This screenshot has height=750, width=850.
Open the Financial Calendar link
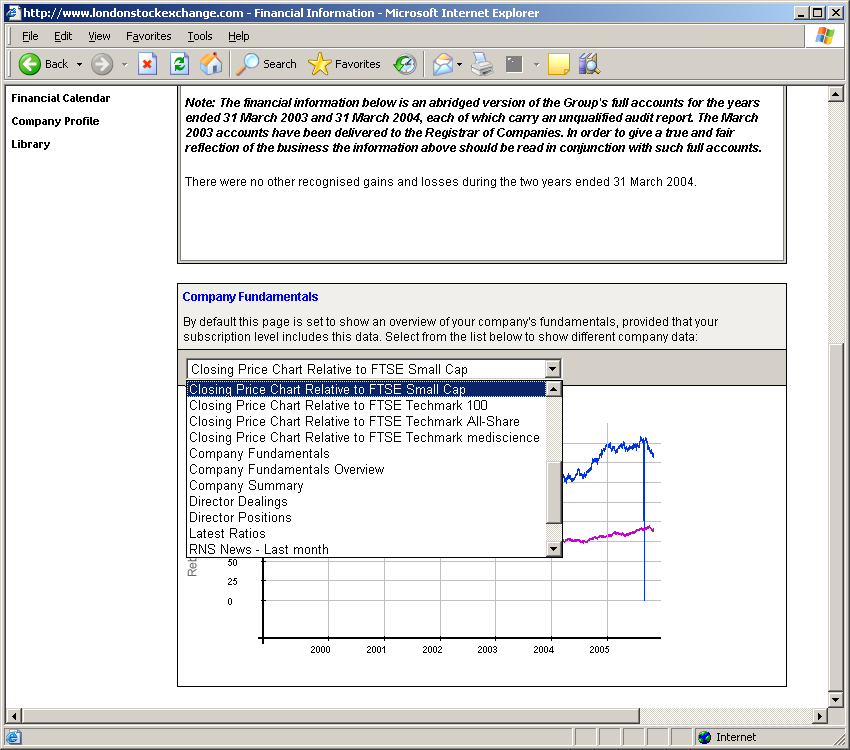tap(61, 98)
